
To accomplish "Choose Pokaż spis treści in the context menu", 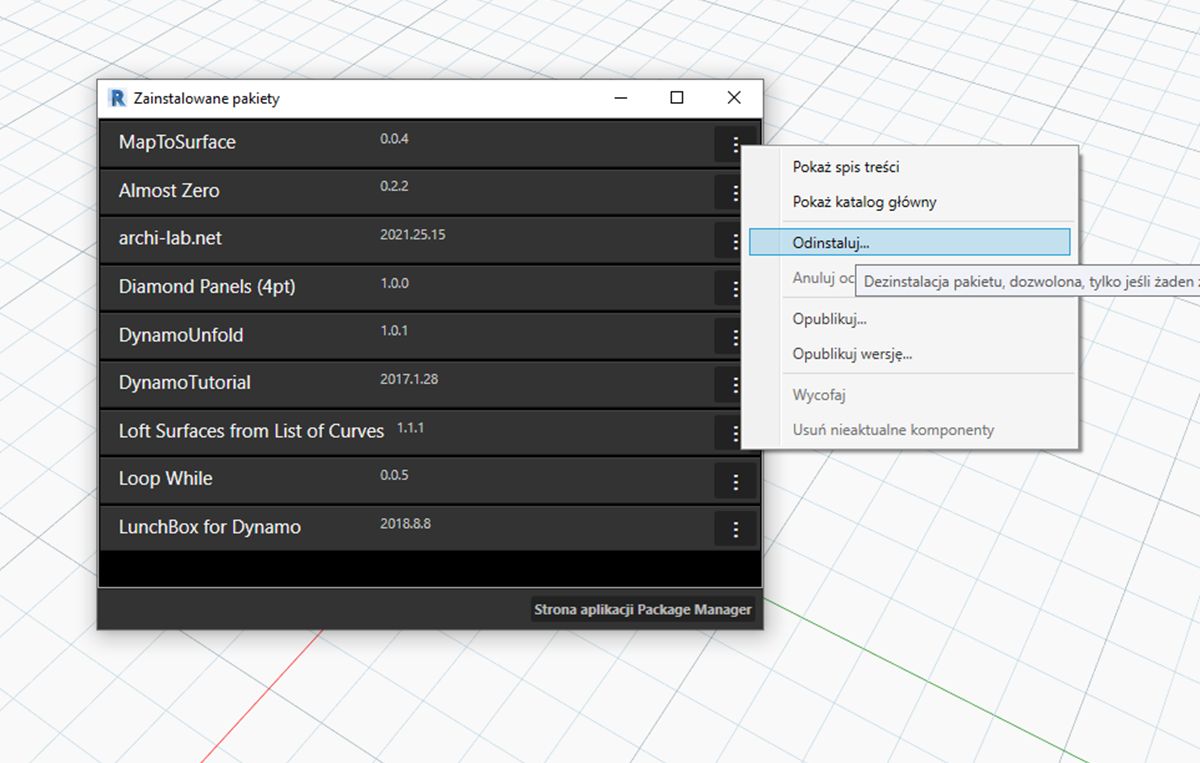I will pyautogui.click(x=846, y=167).
